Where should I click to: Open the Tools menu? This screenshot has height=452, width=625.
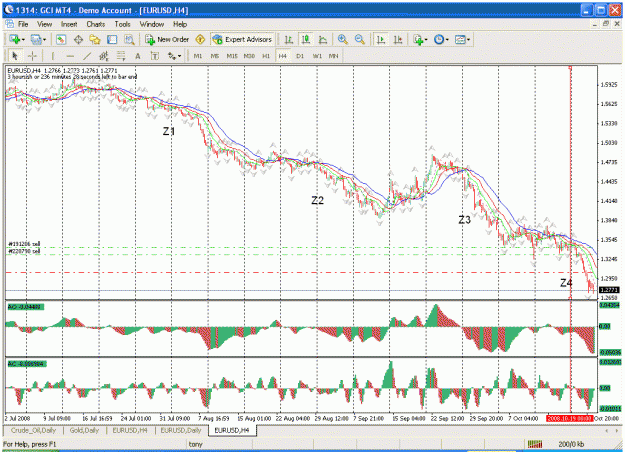pos(122,24)
